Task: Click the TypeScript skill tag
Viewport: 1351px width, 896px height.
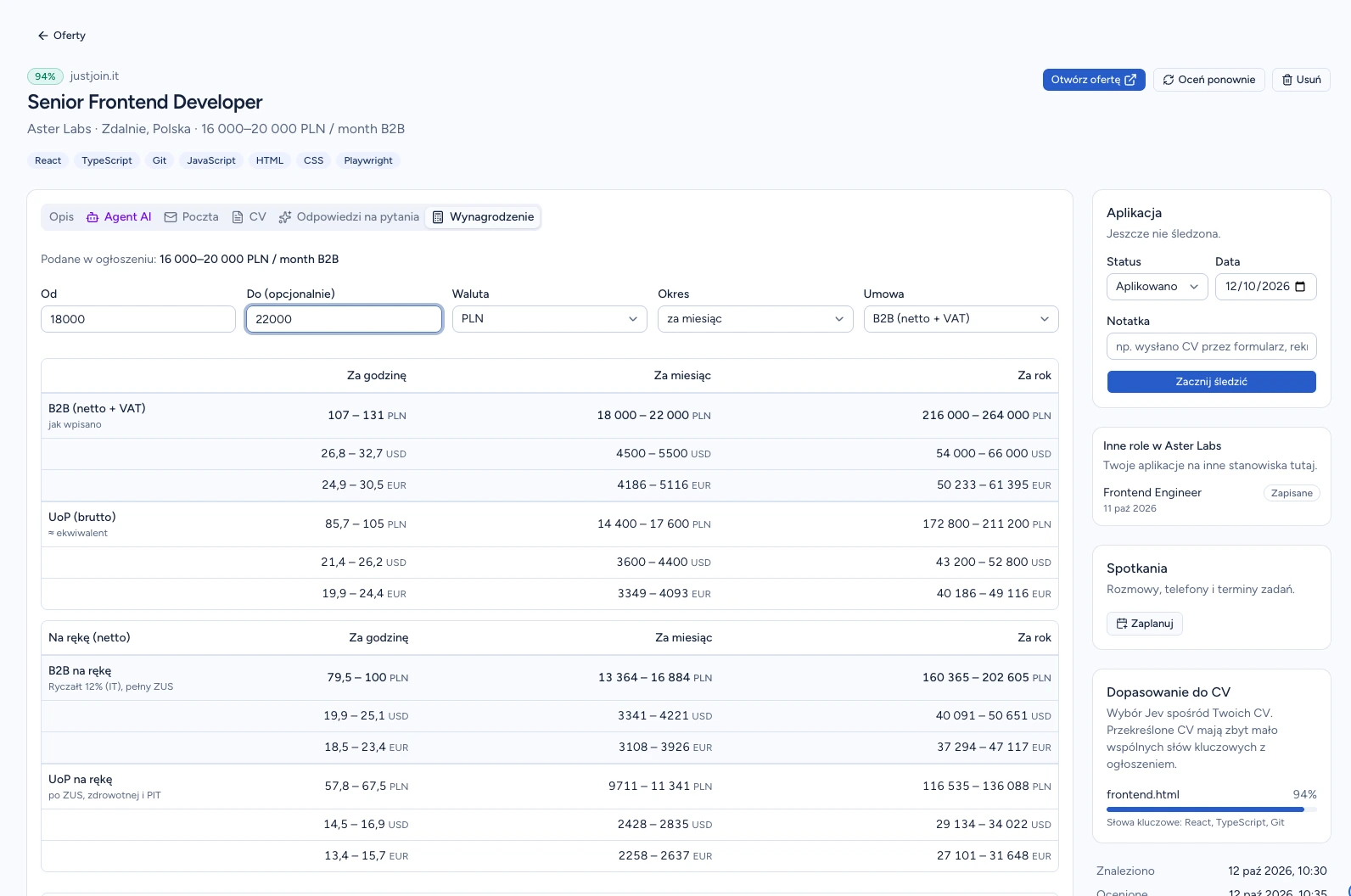Action: pyautogui.click(x=107, y=160)
